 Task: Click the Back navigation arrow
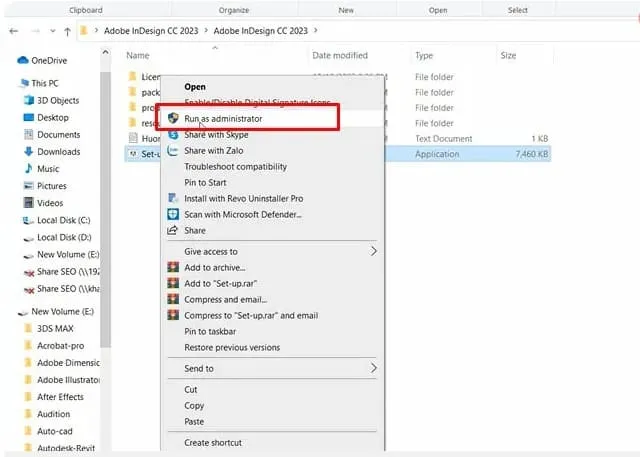13,31
